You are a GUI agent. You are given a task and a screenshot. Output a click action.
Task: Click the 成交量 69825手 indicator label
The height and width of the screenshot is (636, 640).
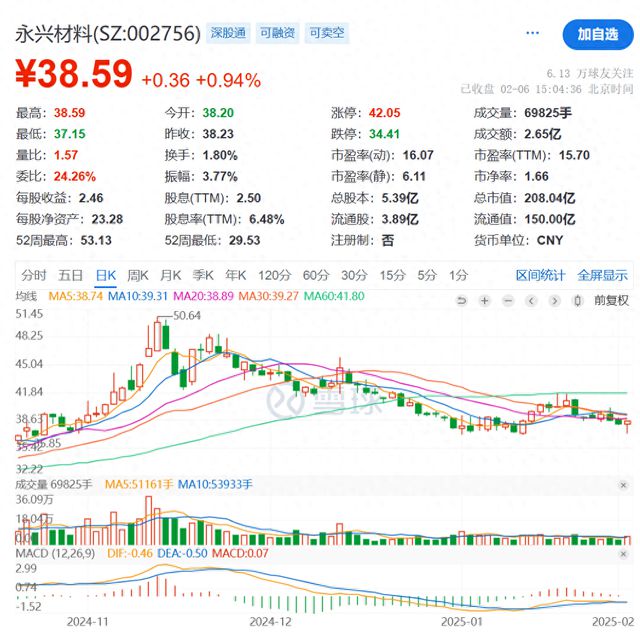click(54, 485)
